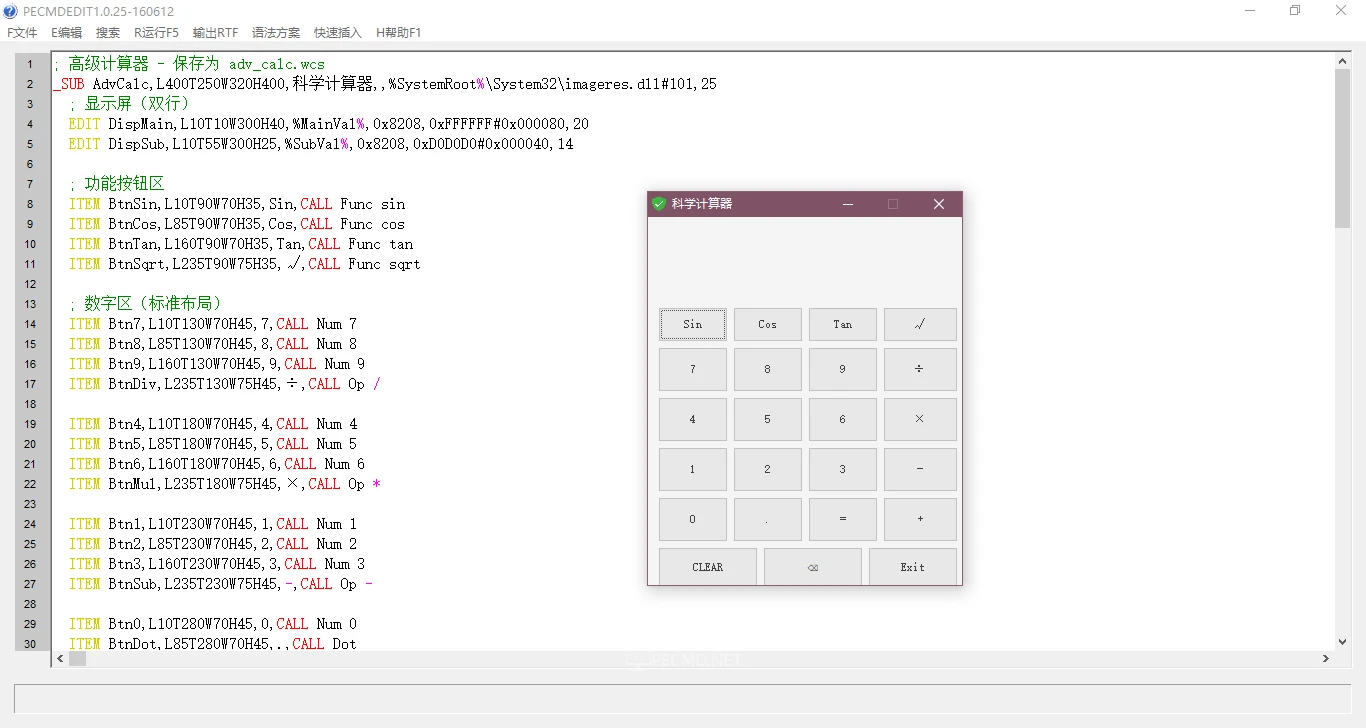The height and width of the screenshot is (728, 1366).
Task: Open the 文件 menu
Action: [x=21, y=32]
